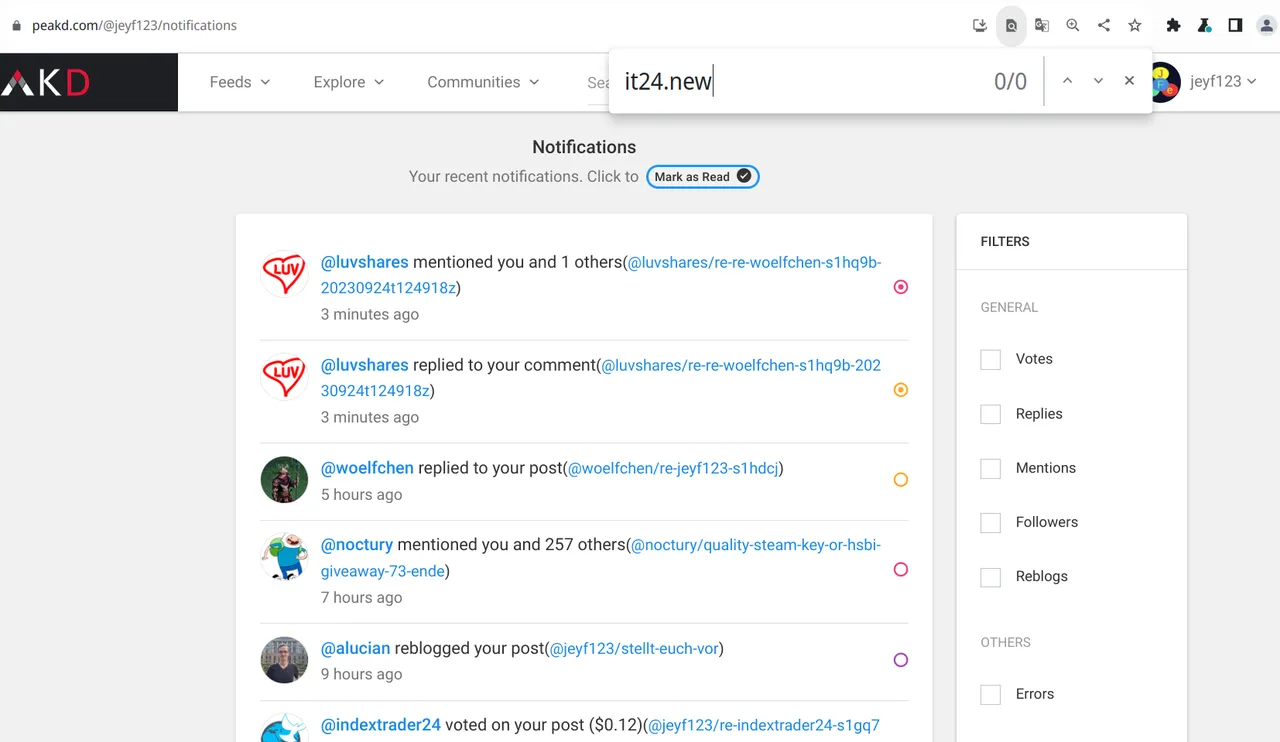Viewport: 1280px width, 742px height.
Task: Open the luvshares mention comment link
Action: (x=601, y=275)
